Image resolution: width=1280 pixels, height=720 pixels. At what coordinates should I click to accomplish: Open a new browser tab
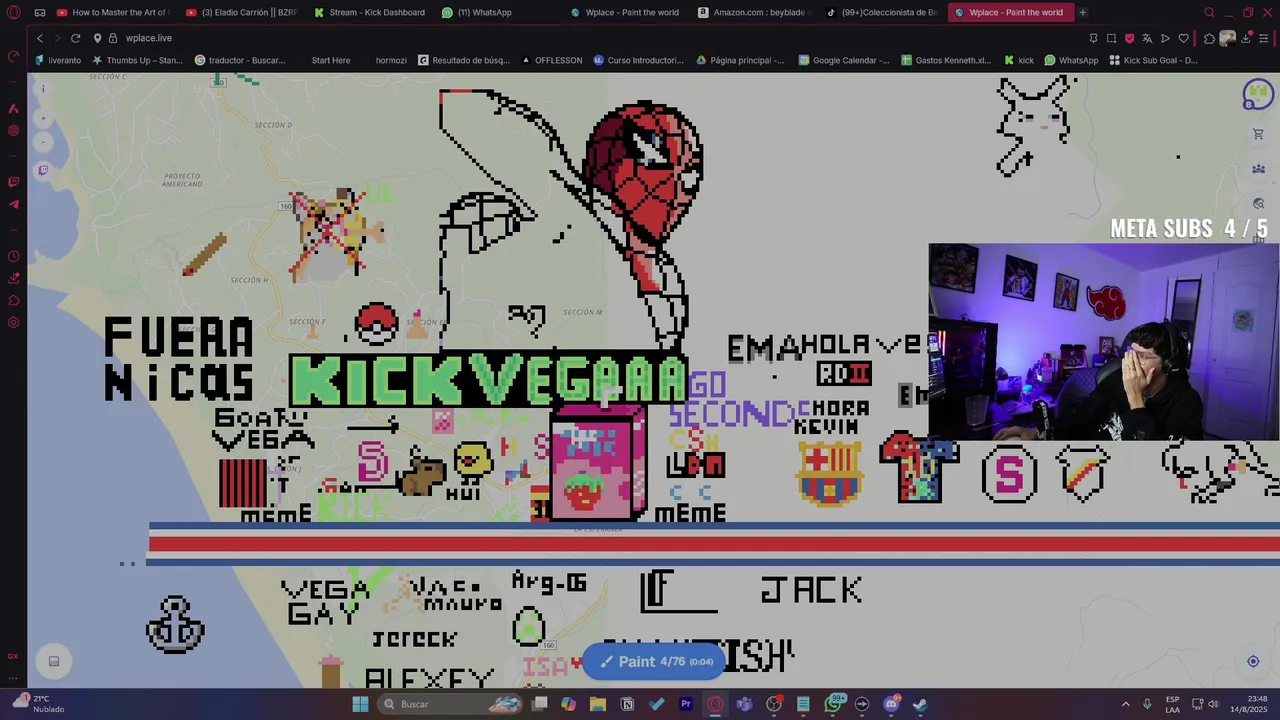pos(1082,12)
